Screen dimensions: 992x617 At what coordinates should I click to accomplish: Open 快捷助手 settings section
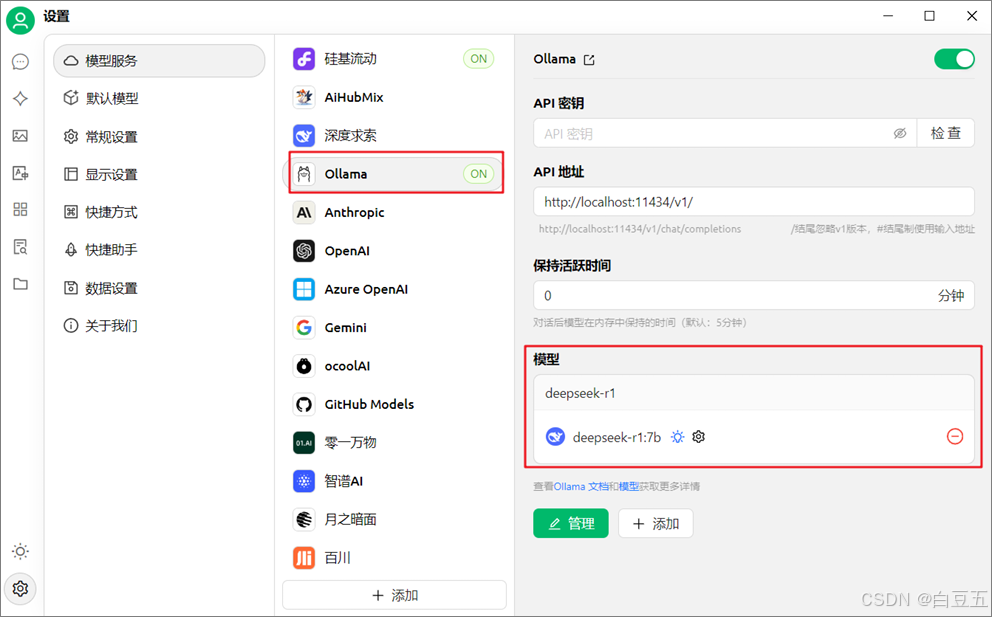point(159,250)
